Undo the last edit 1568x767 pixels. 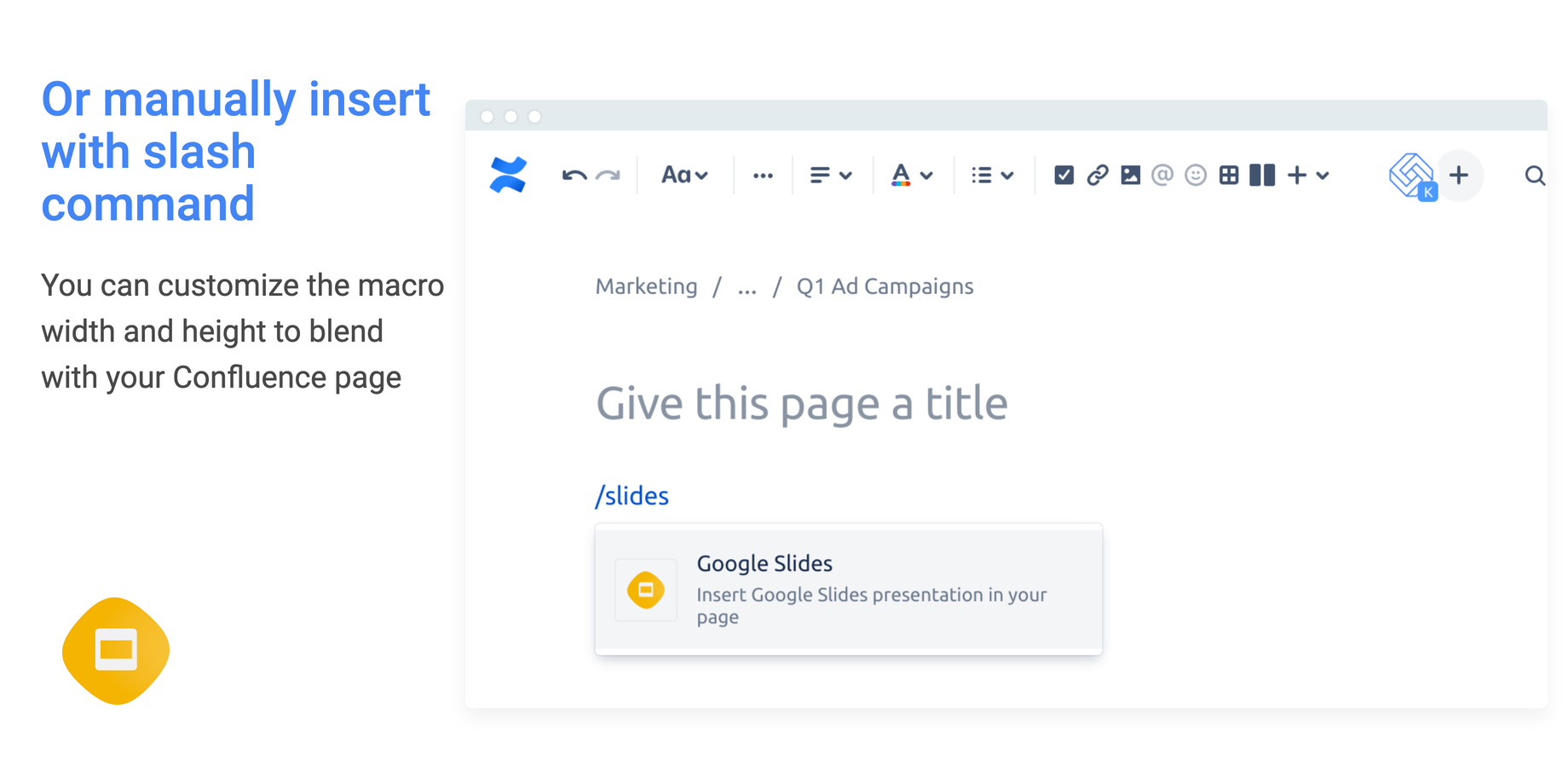click(574, 176)
